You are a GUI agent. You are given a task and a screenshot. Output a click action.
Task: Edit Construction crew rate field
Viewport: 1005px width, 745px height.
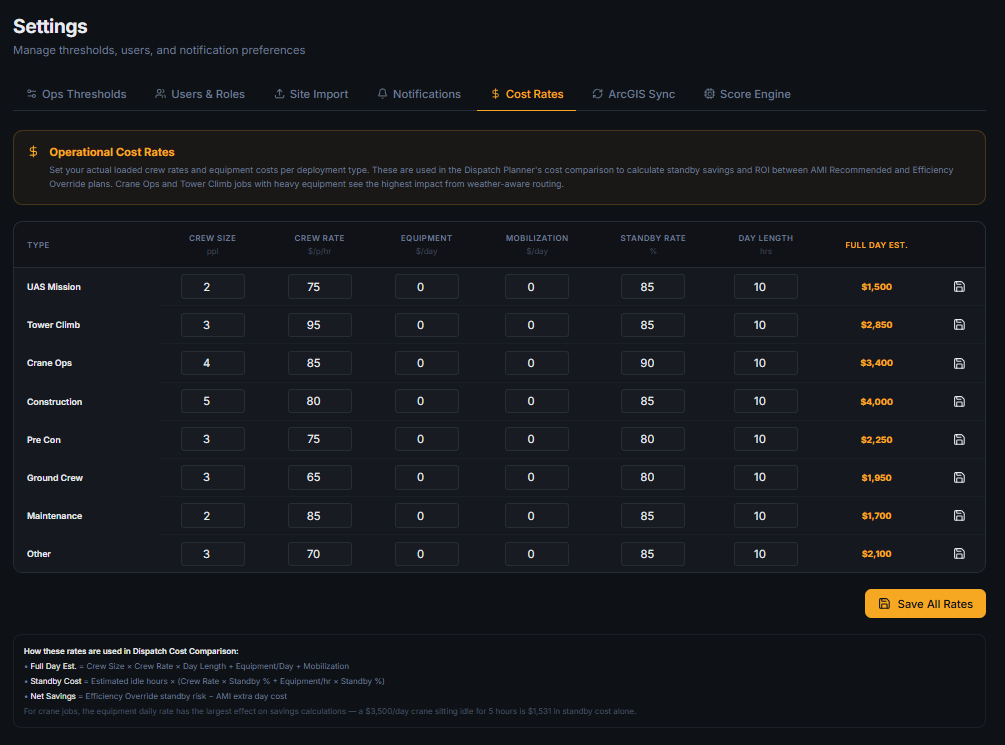320,401
